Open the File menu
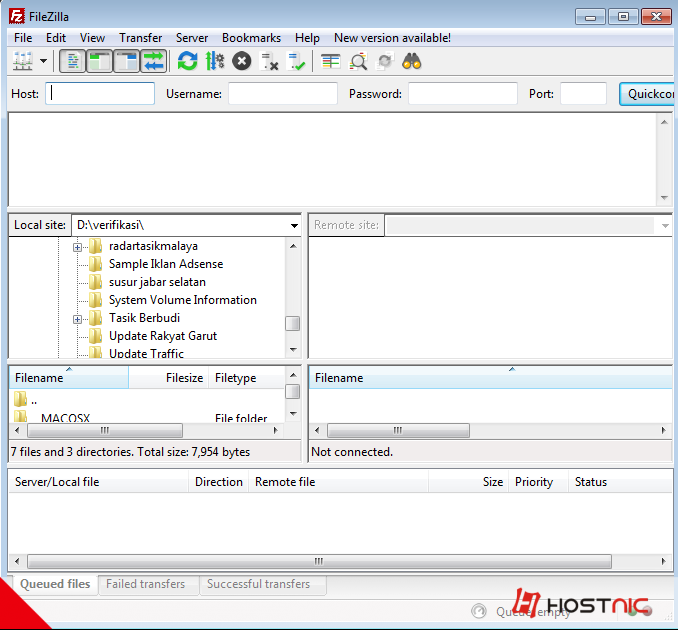Screen dimensions: 678x630 (x=23, y=38)
